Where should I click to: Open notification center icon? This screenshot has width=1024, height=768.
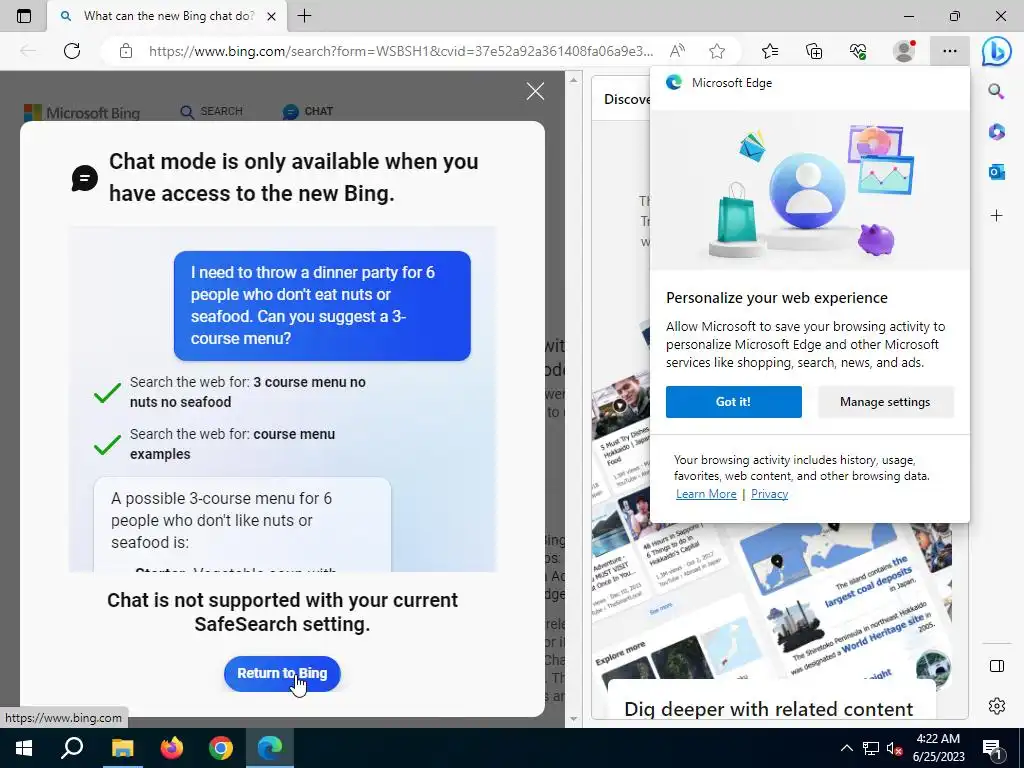[992, 748]
